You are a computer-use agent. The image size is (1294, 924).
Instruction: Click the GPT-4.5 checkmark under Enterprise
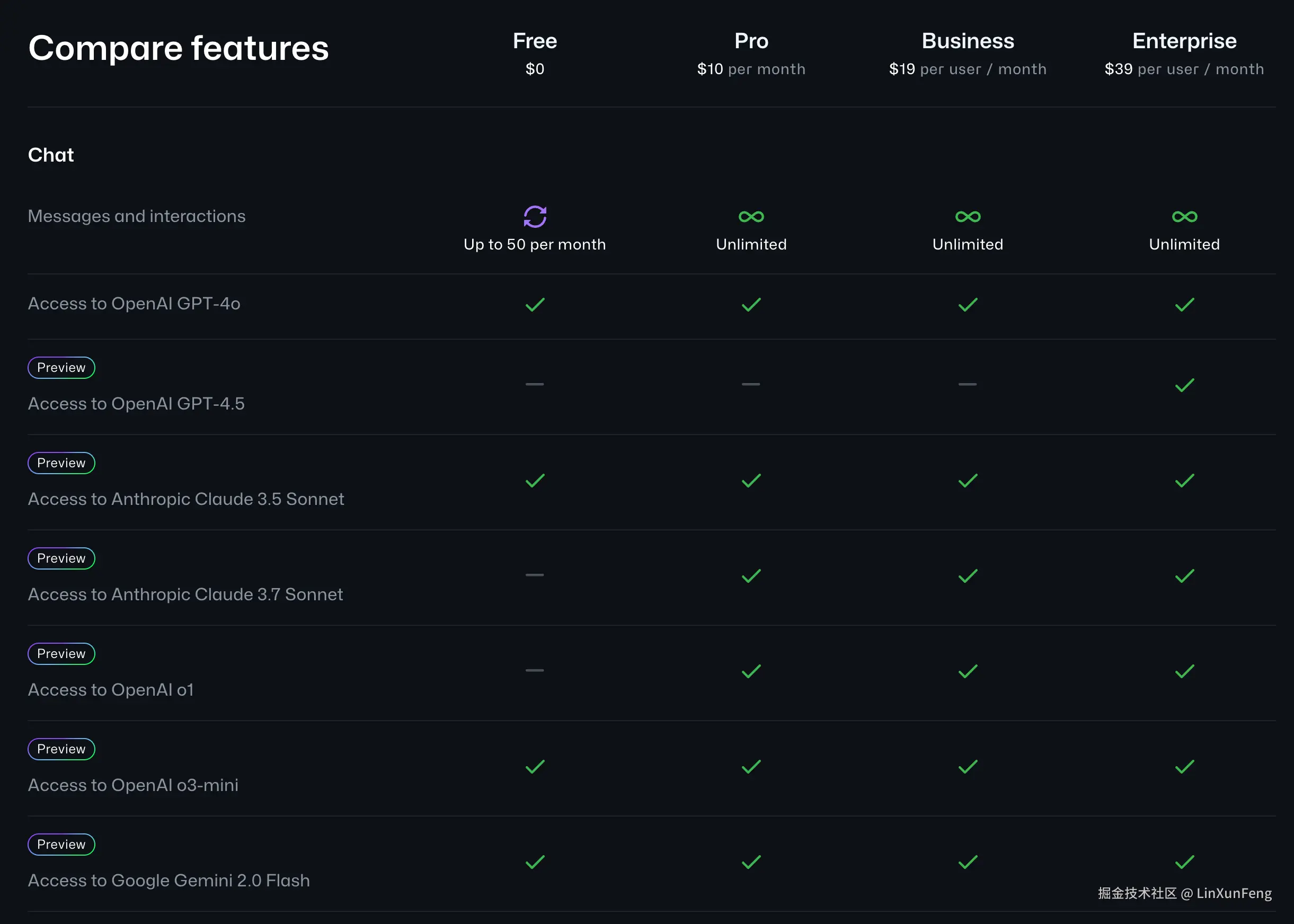tap(1184, 385)
